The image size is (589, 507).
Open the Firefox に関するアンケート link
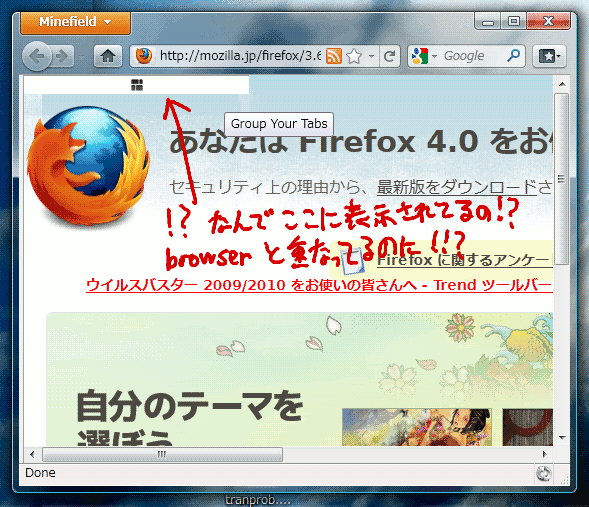click(x=465, y=260)
